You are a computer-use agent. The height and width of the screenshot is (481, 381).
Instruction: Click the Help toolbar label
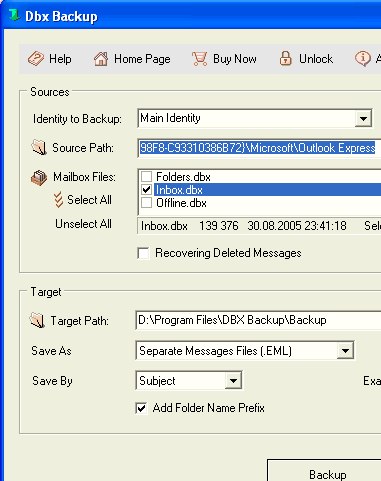(60, 59)
